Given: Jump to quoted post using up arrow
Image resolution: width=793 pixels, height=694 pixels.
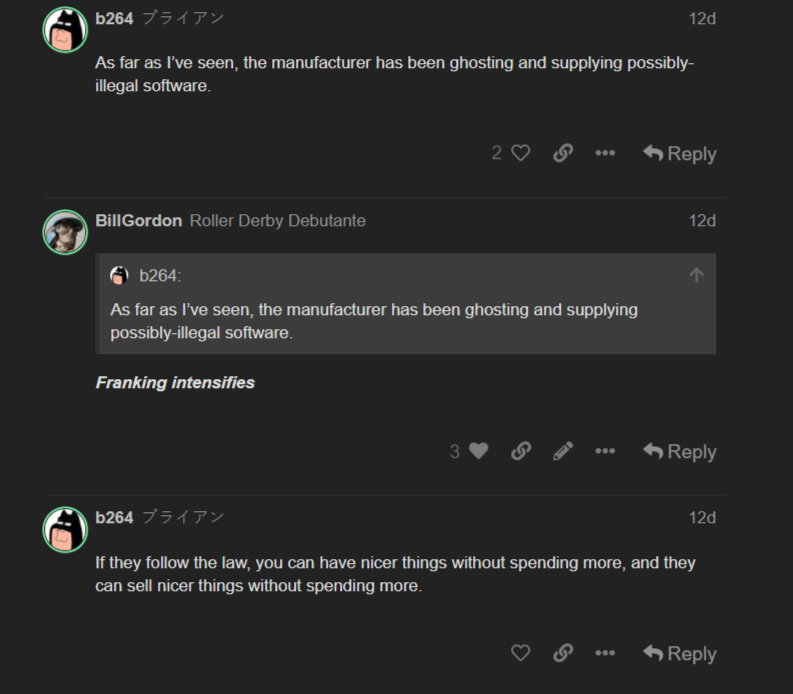Looking at the screenshot, I should click(x=697, y=275).
